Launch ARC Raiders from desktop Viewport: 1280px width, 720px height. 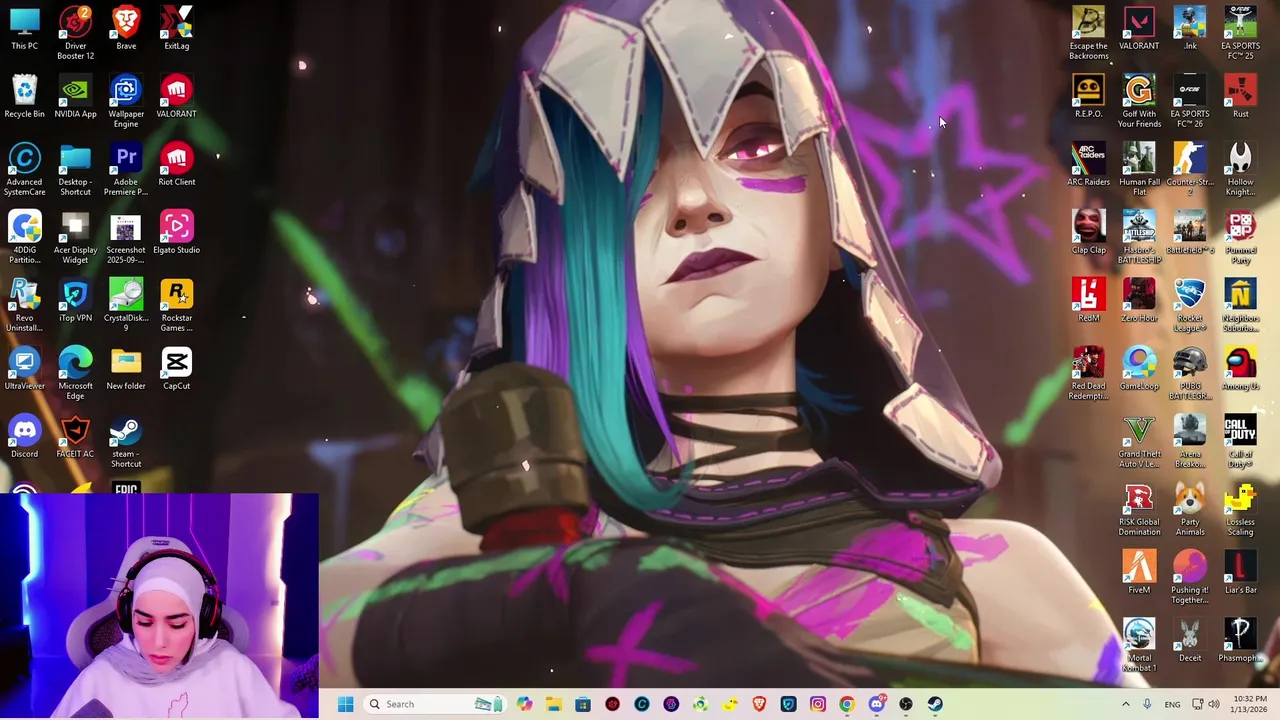1089,164
